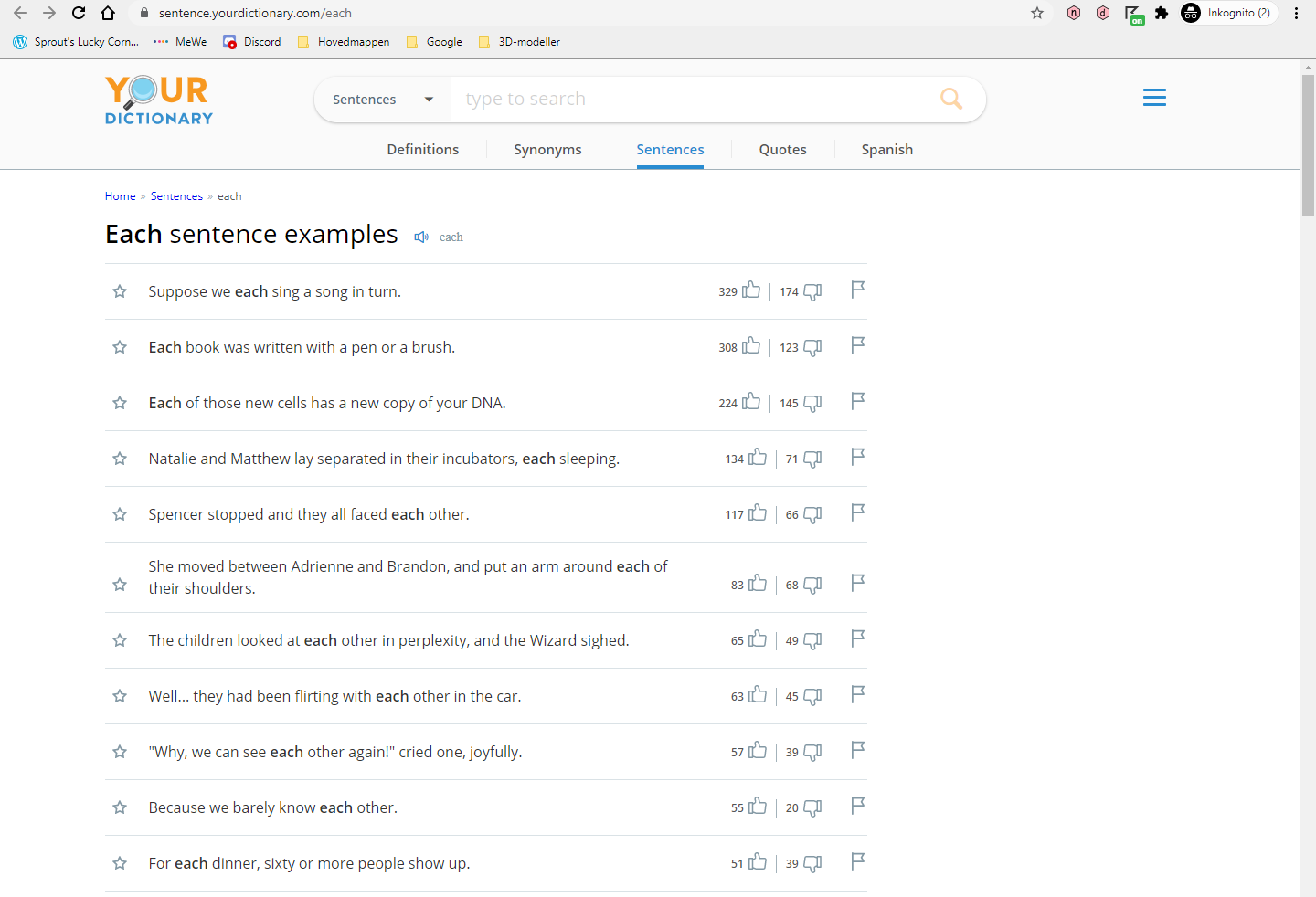Star the "Spencer stopped" sentence
Viewport: 1316px width, 897px height.
pos(120,514)
